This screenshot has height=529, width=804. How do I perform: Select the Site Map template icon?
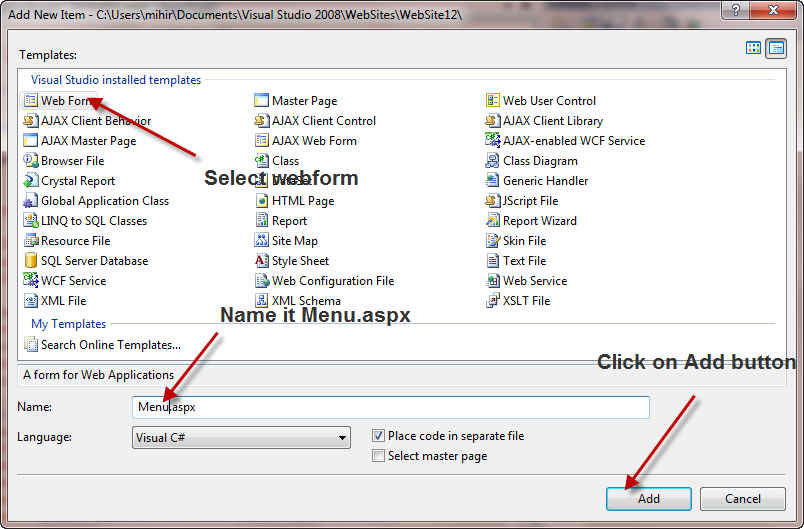coord(261,240)
